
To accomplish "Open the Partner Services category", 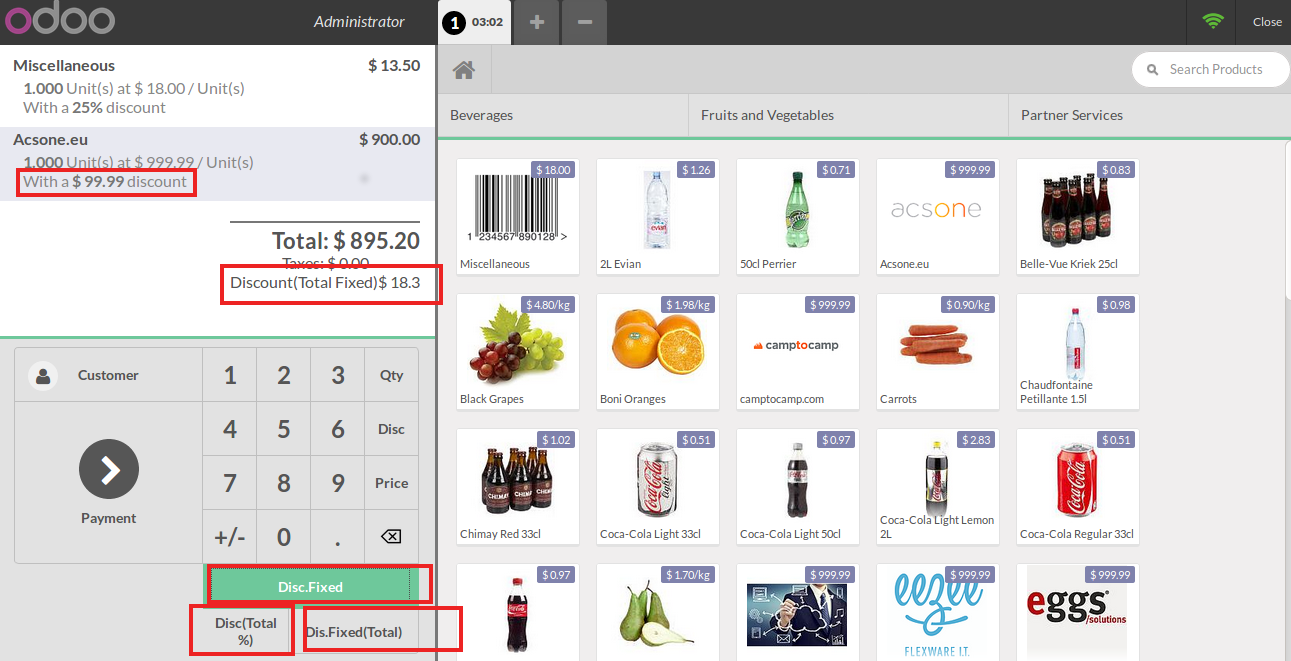I will coord(1149,115).
